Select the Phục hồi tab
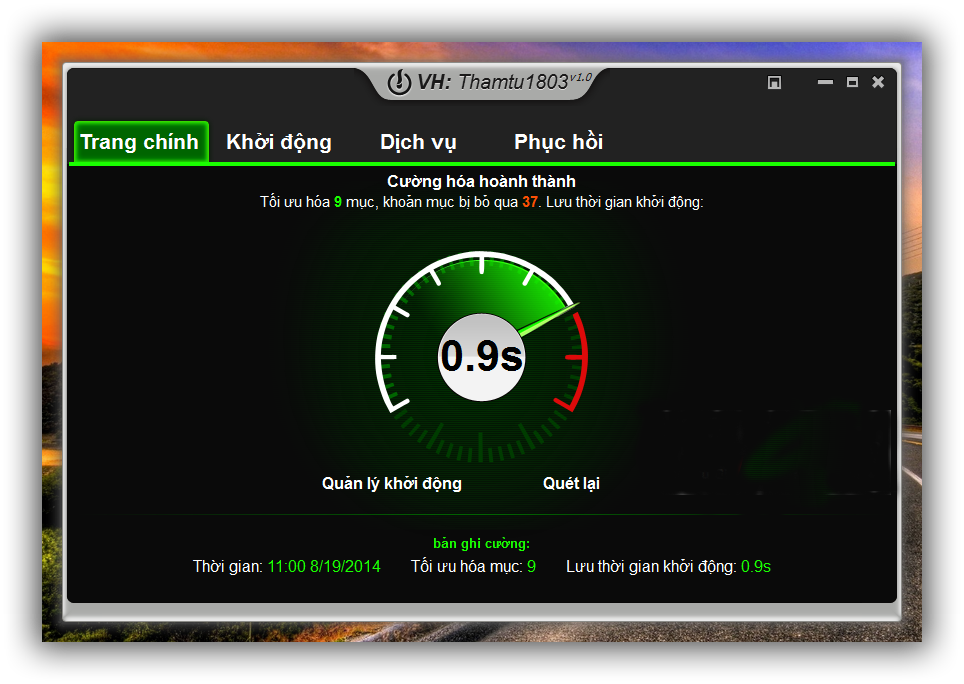The height and width of the screenshot is (684, 964). point(558,142)
